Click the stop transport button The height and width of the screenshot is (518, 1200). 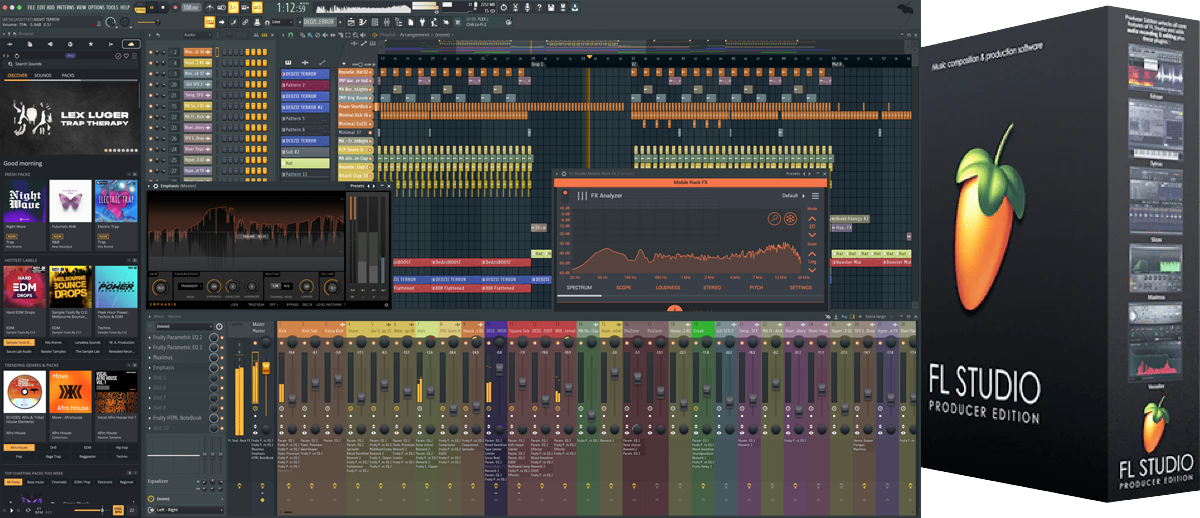pyautogui.click(x=163, y=7)
